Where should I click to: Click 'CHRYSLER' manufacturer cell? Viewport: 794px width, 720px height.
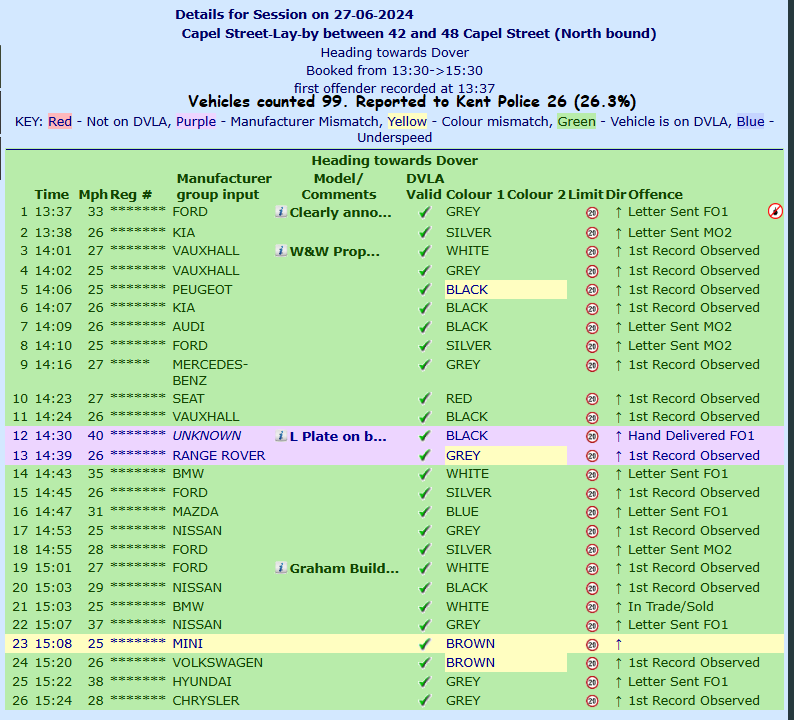[x=206, y=700]
